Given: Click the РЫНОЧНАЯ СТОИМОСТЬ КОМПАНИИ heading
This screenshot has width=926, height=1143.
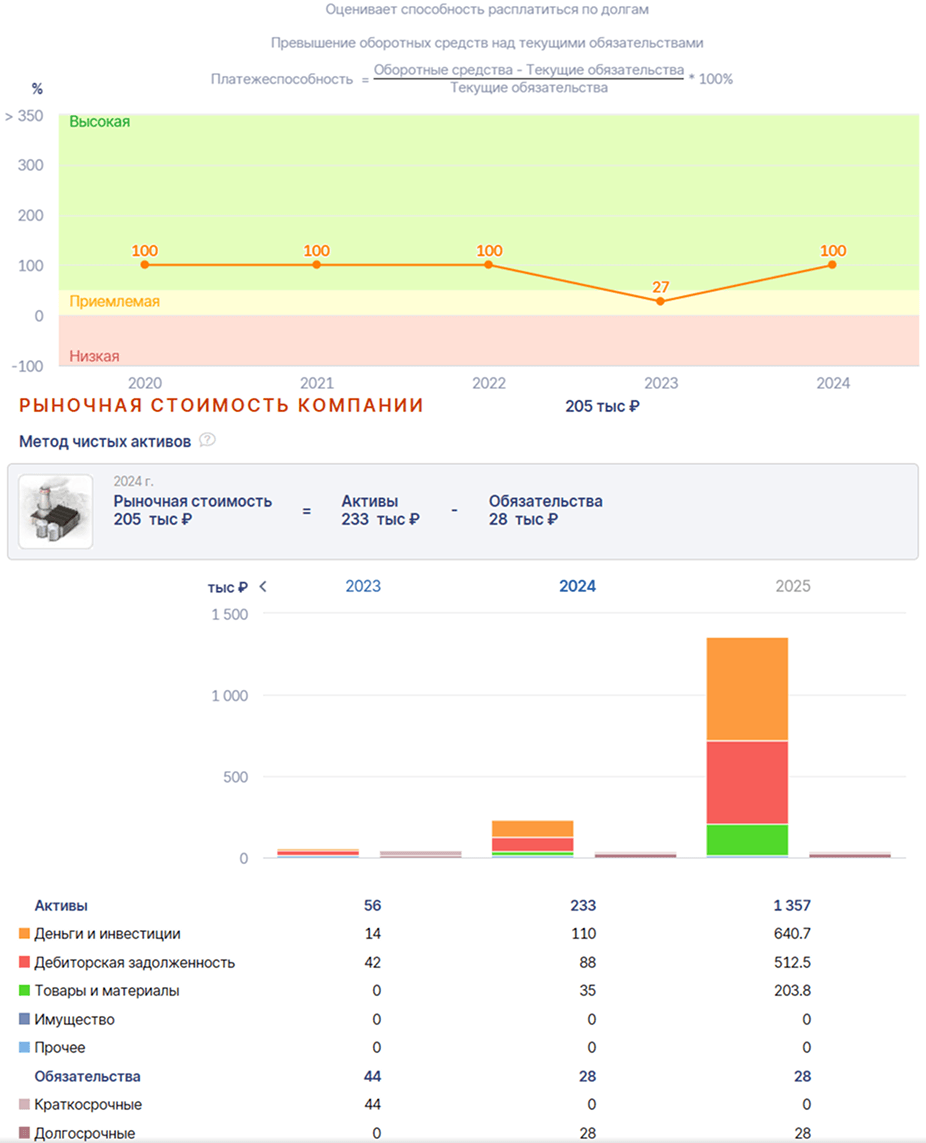Looking at the screenshot, I should pos(221,405).
